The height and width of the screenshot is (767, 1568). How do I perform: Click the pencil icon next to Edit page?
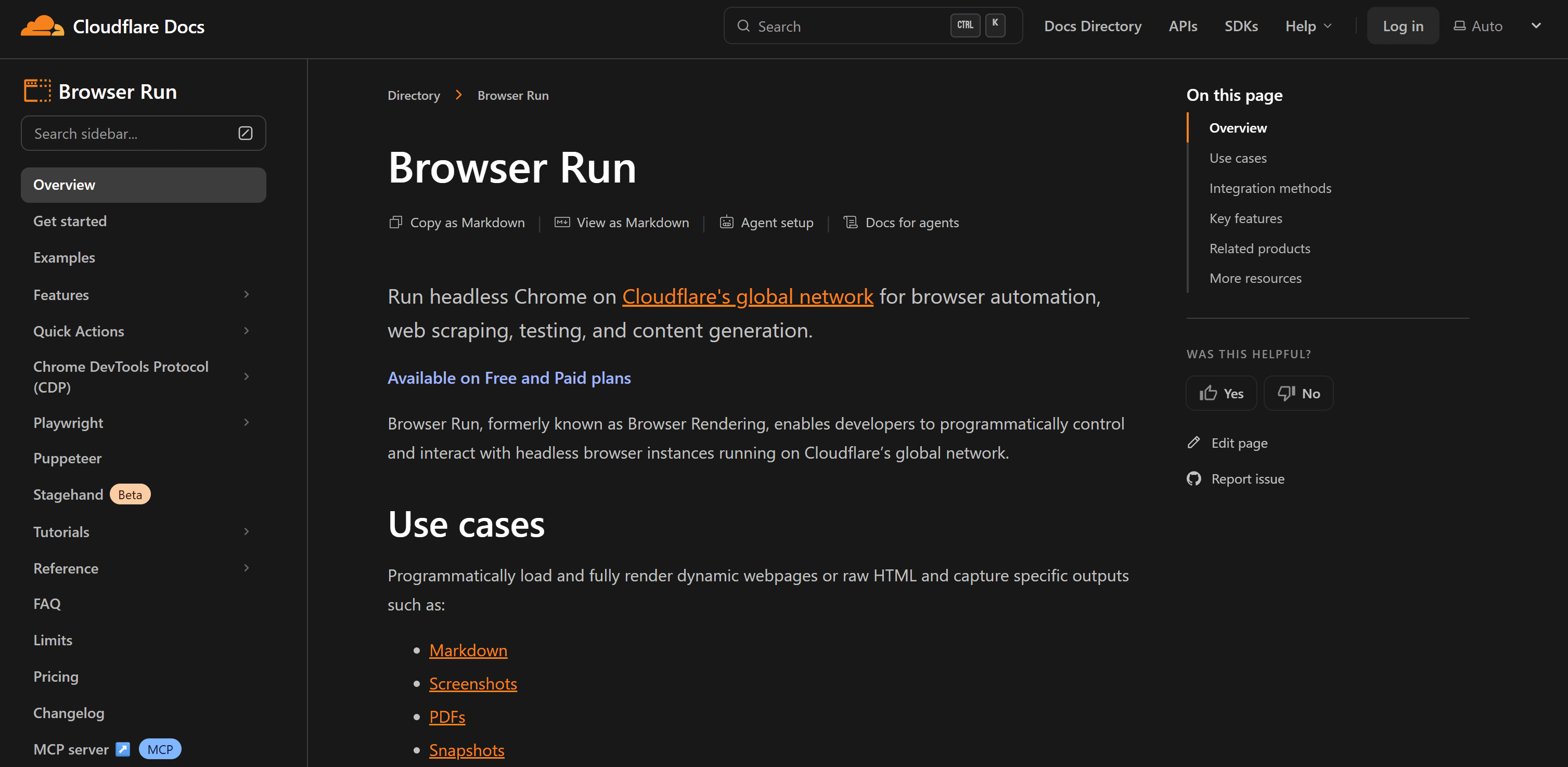[x=1193, y=442]
